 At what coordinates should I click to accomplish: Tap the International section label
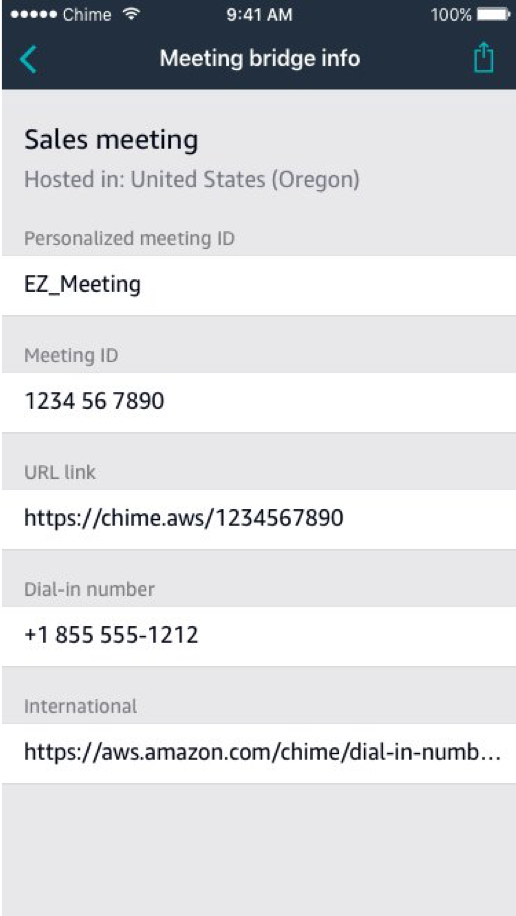(81, 706)
